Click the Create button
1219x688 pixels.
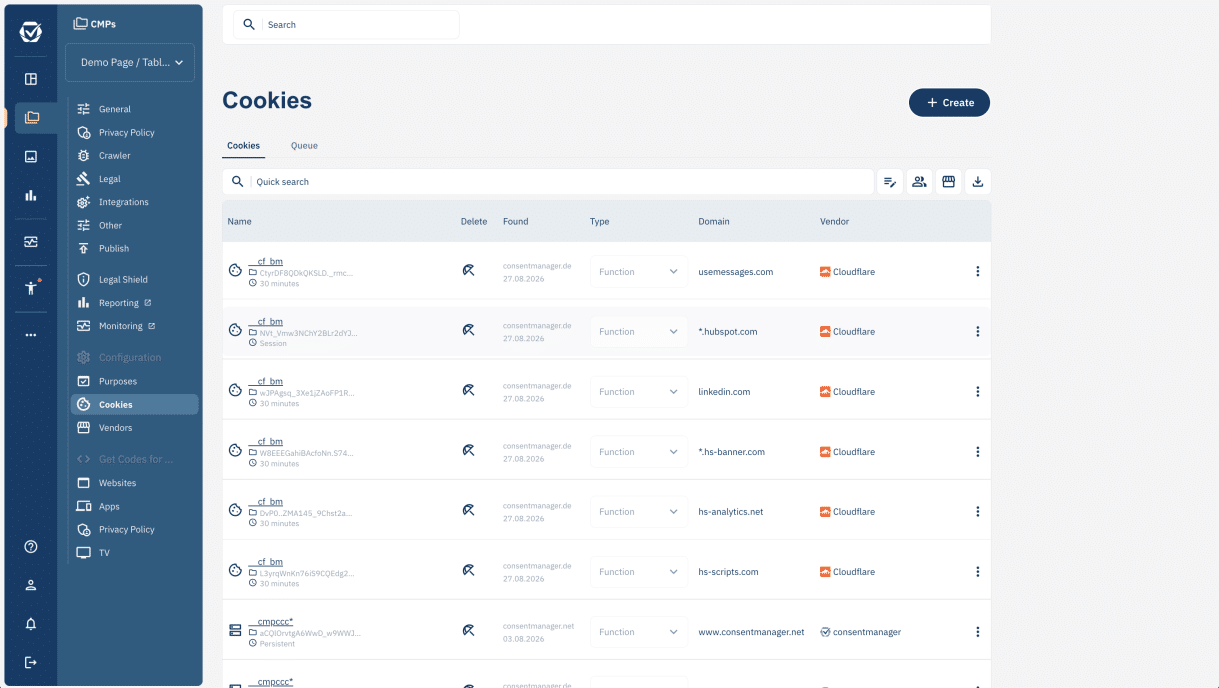(949, 103)
